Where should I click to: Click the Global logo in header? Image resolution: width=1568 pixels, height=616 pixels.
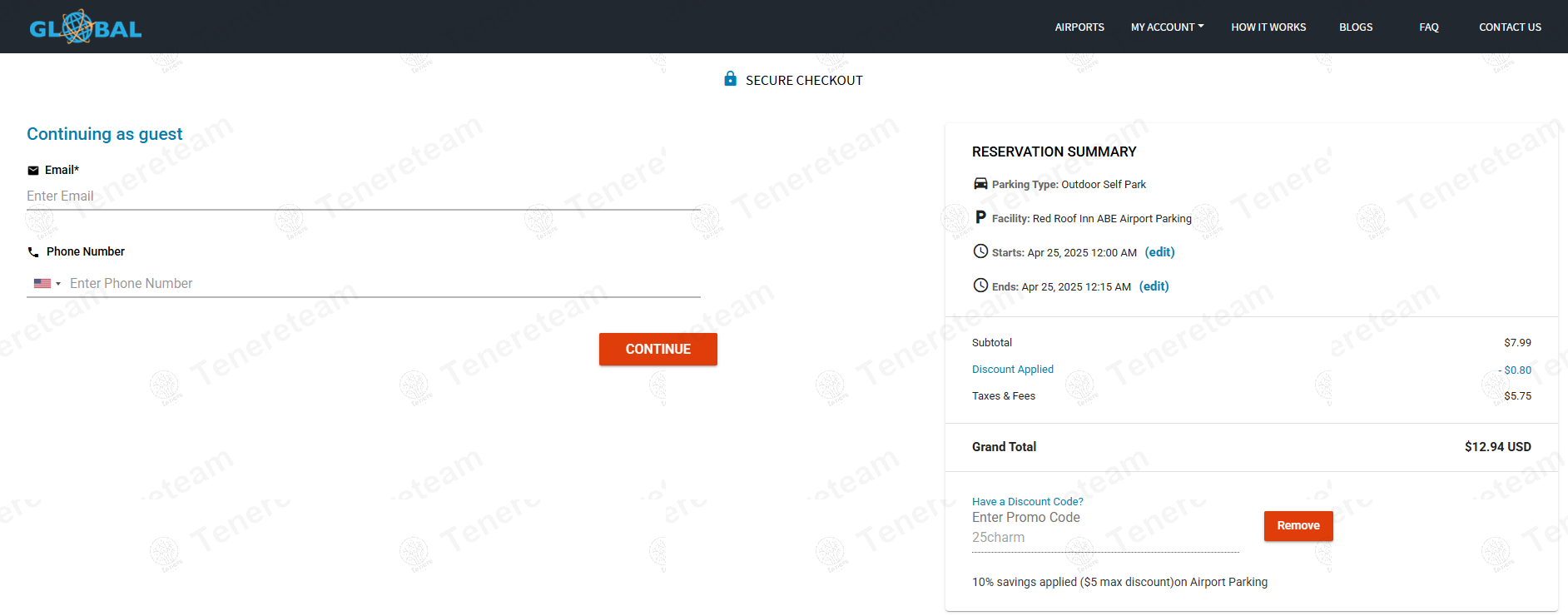pyautogui.click(x=85, y=27)
